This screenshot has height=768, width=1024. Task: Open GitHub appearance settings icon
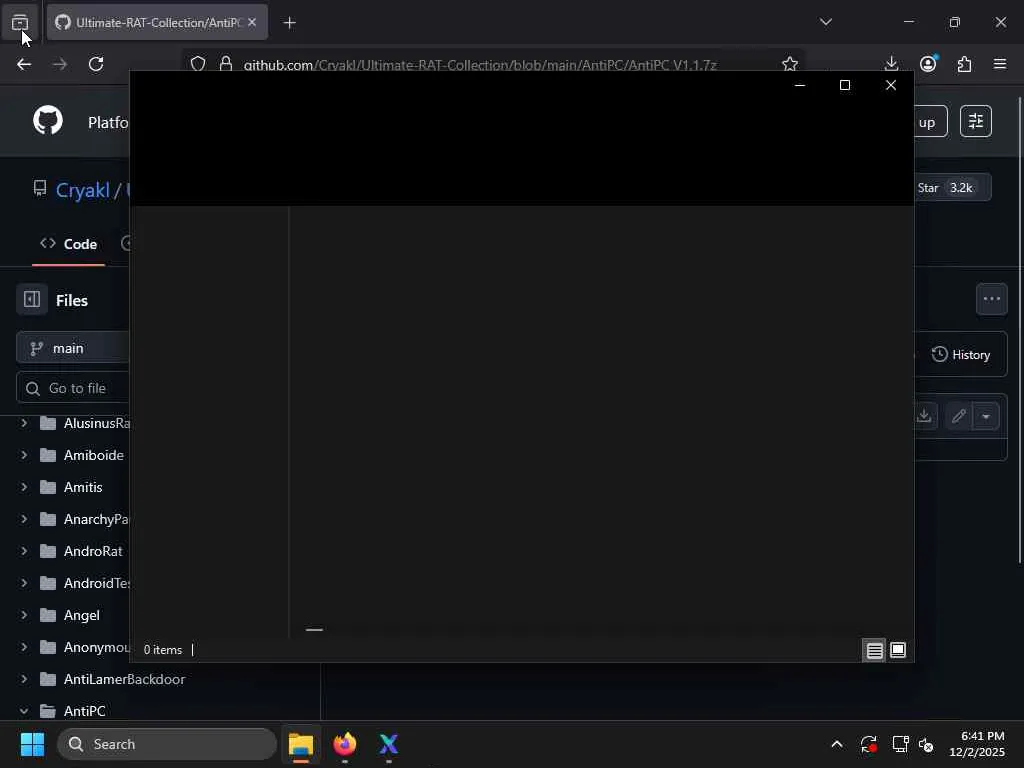tap(976, 121)
